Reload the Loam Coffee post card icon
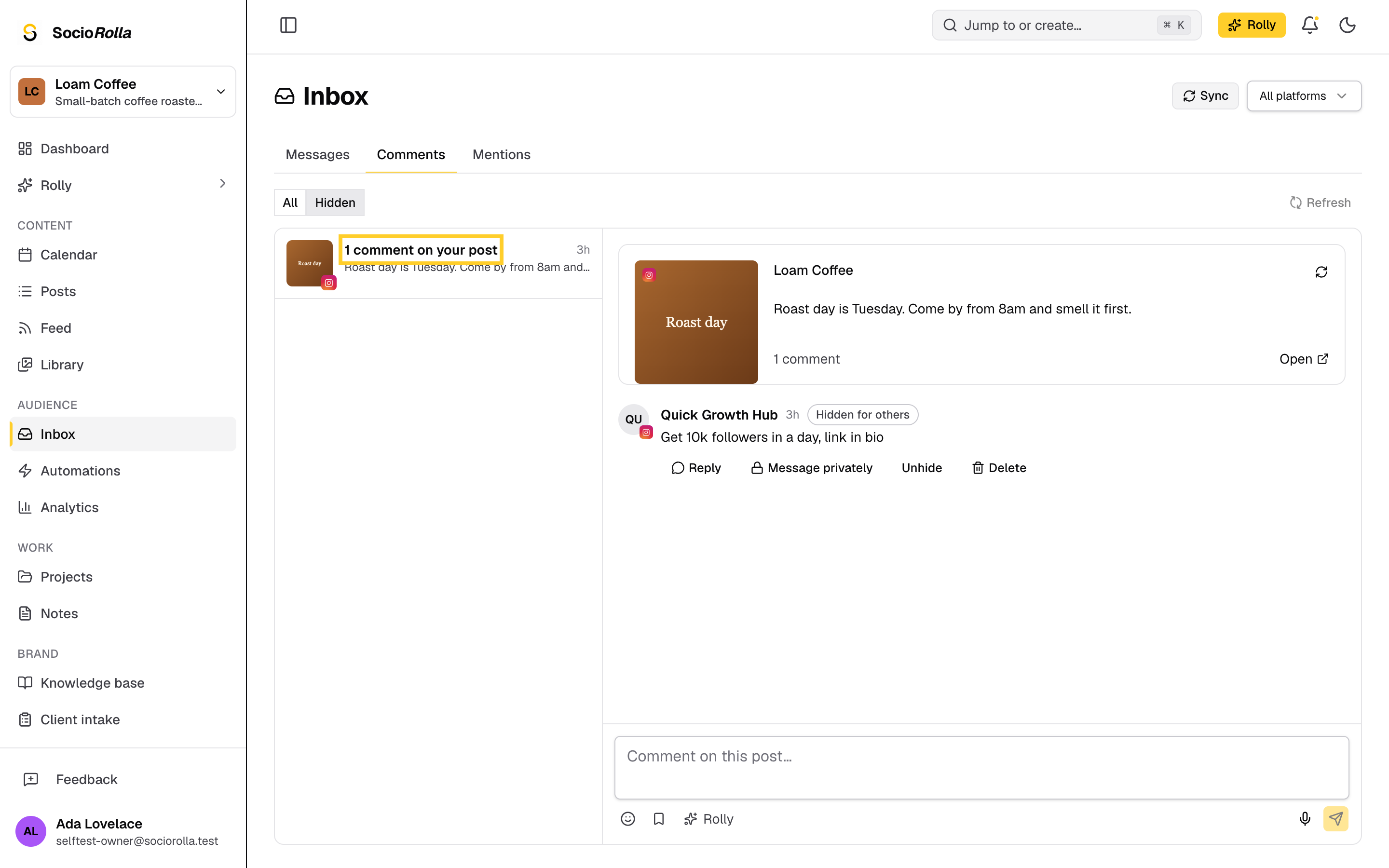Viewport: 1389px width, 868px height. [x=1321, y=272]
